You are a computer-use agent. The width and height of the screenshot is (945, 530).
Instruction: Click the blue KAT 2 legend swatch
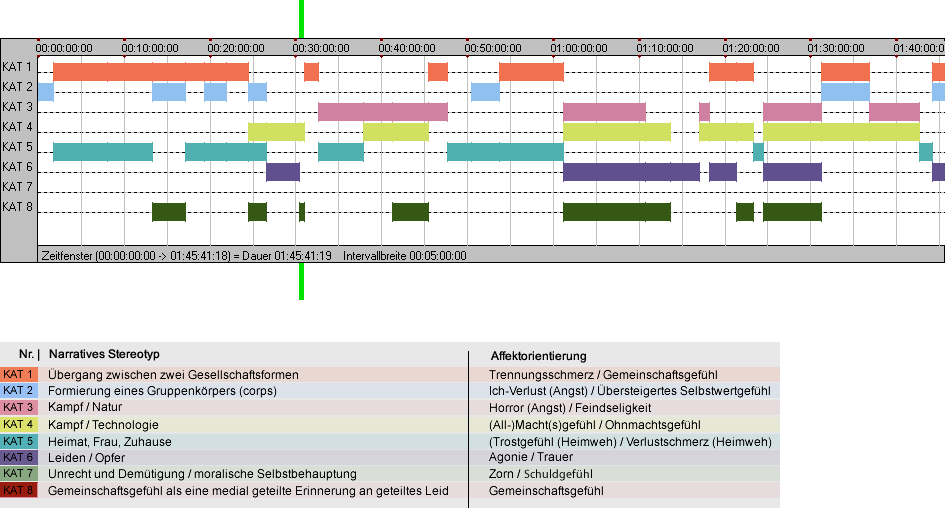19,391
